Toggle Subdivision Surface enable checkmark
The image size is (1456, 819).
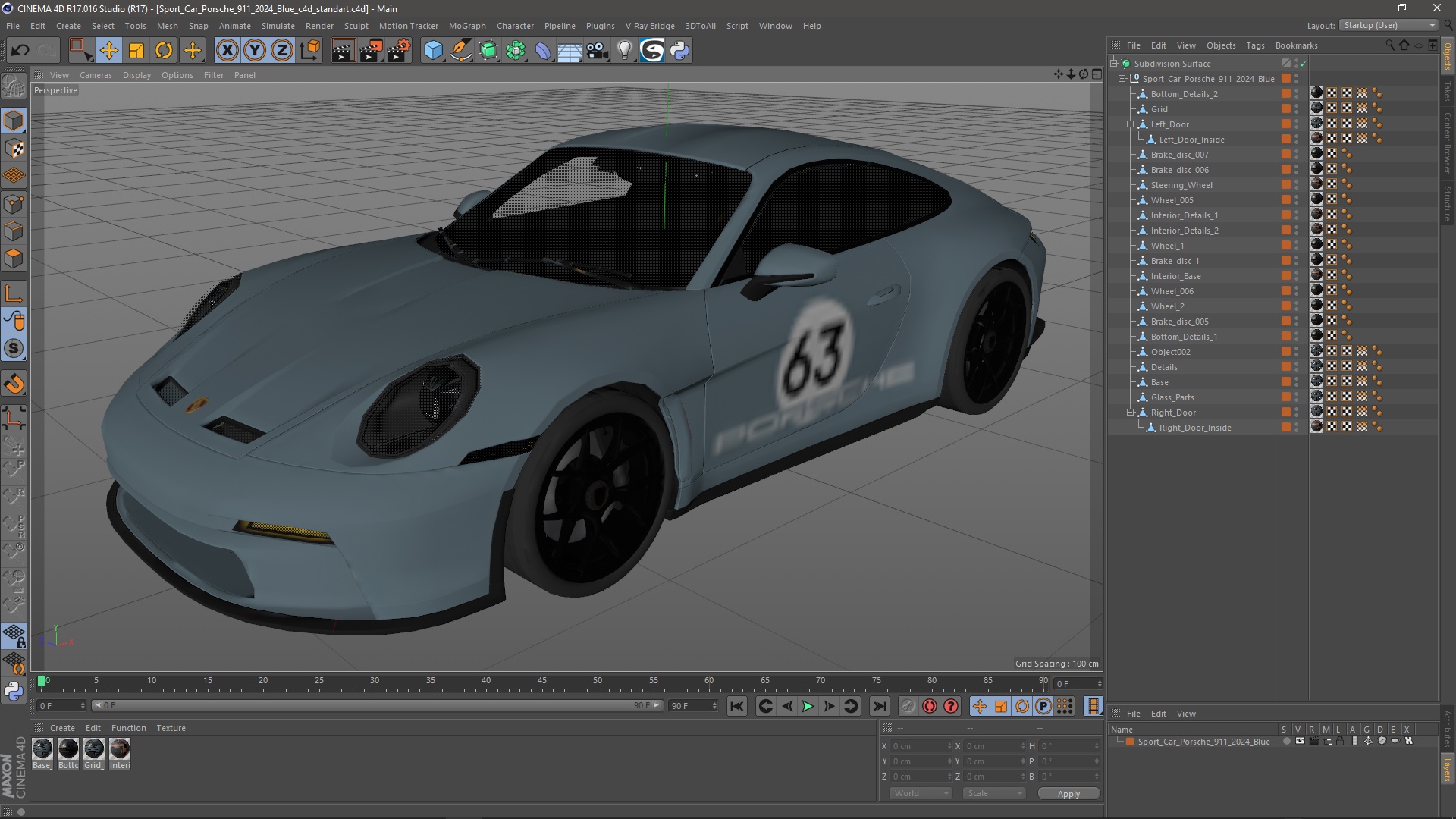(1303, 64)
